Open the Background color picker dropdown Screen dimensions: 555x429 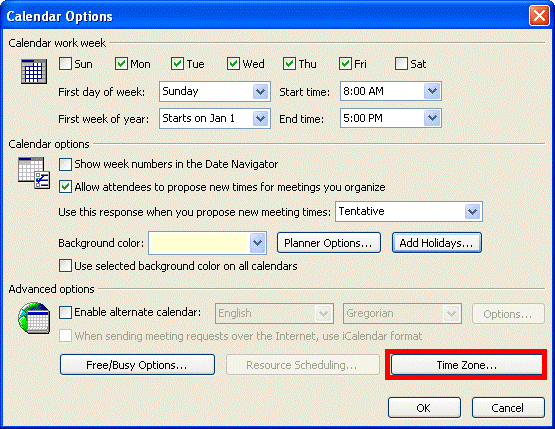pyautogui.click(x=257, y=243)
